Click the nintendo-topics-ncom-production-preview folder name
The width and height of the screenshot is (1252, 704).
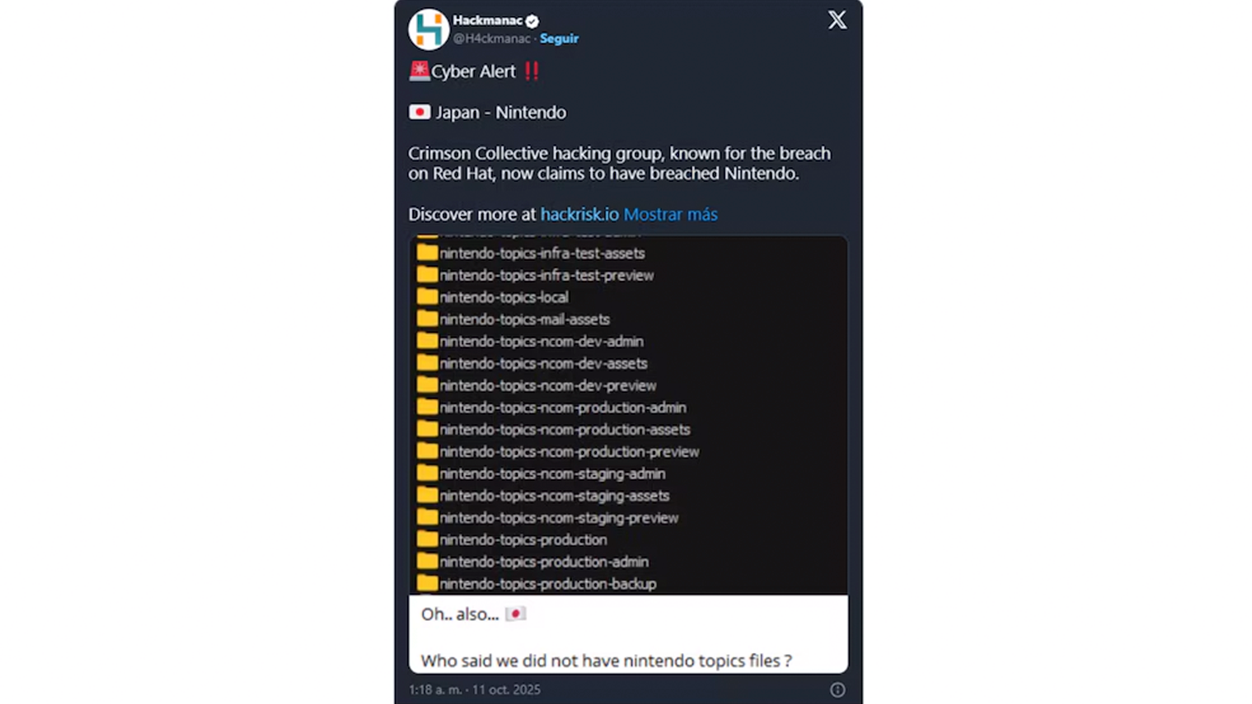tap(569, 452)
